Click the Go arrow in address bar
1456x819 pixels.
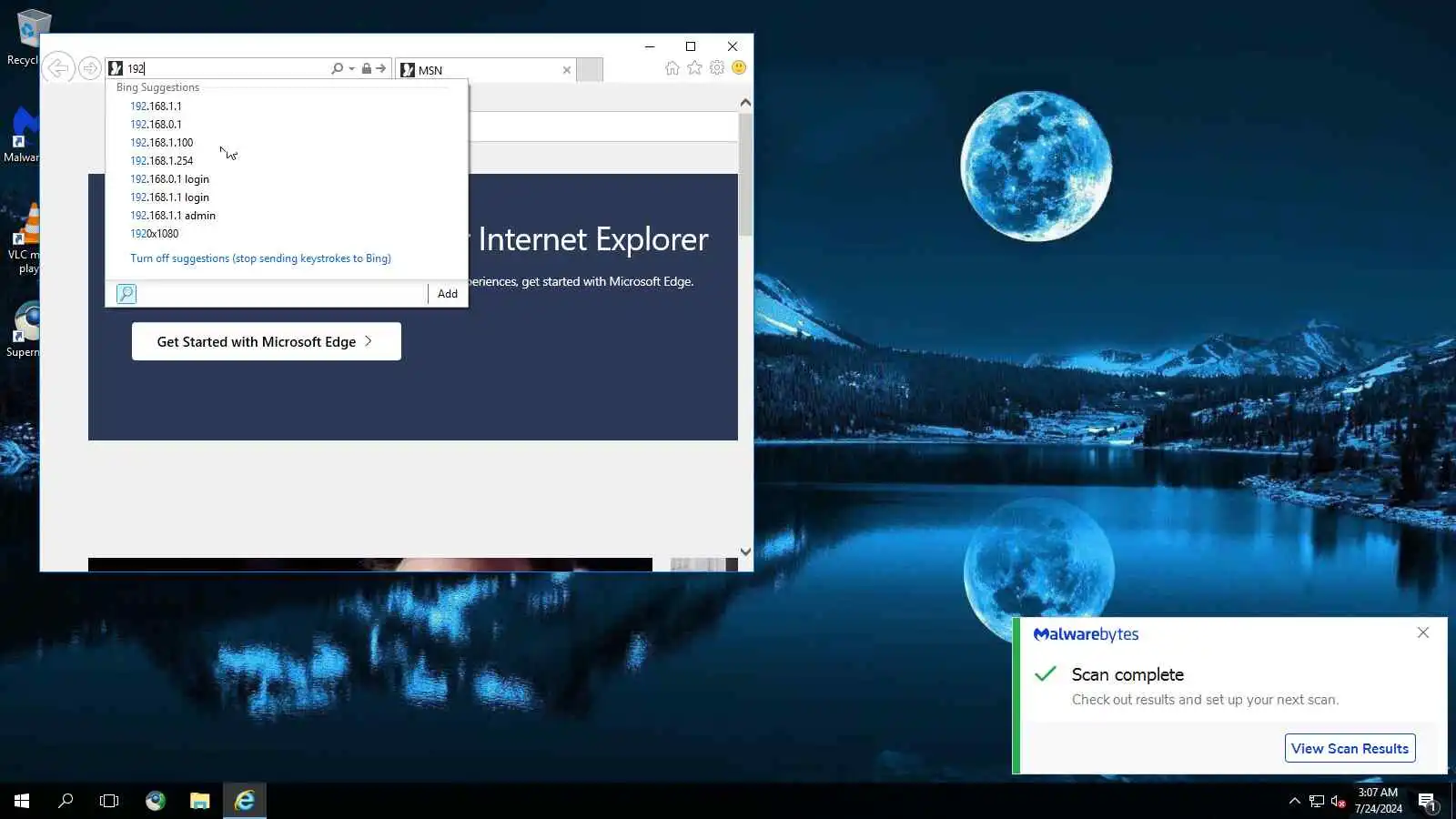(x=380, y=68)
